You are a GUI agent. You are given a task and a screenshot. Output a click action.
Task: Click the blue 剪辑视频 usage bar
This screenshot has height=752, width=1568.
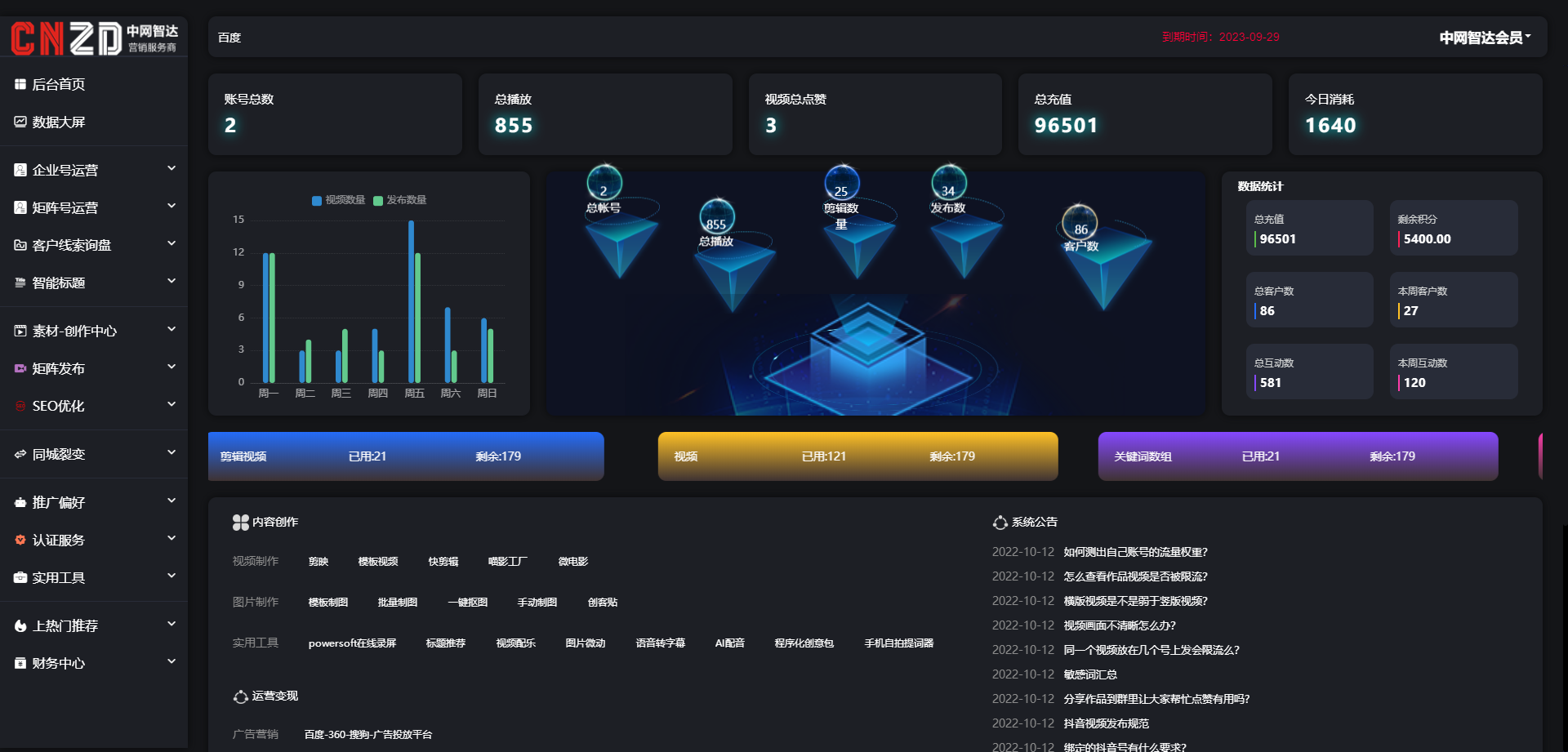[x=406, y=456]
